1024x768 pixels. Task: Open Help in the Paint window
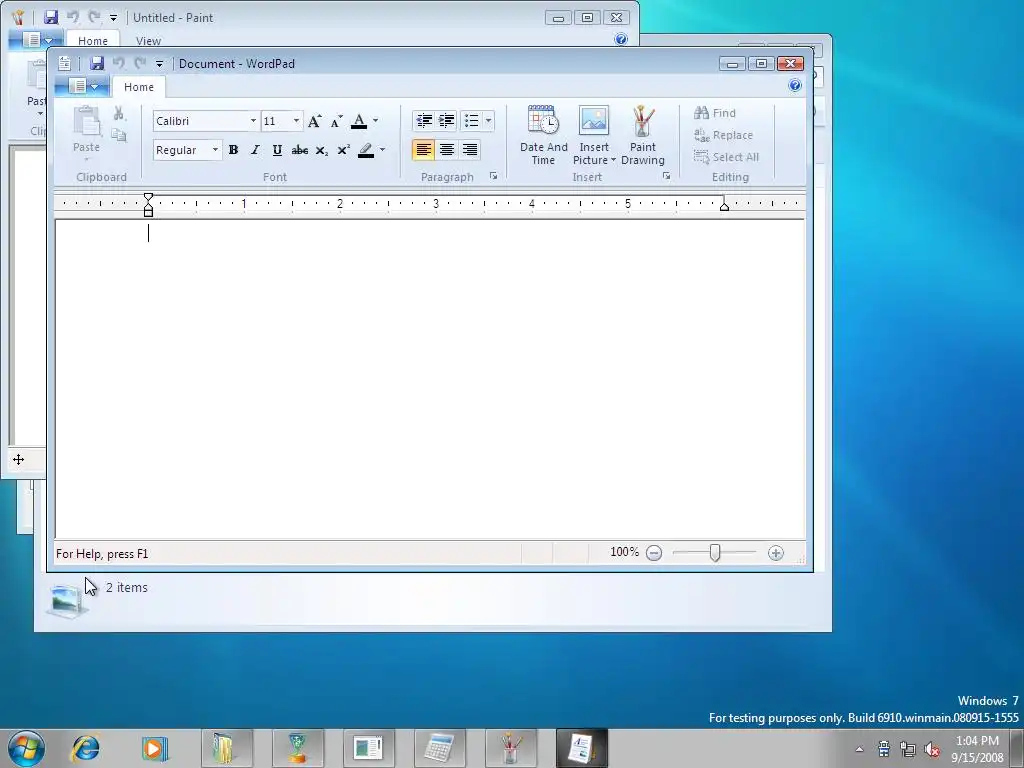pyautogui.click(x=621, y=39)
